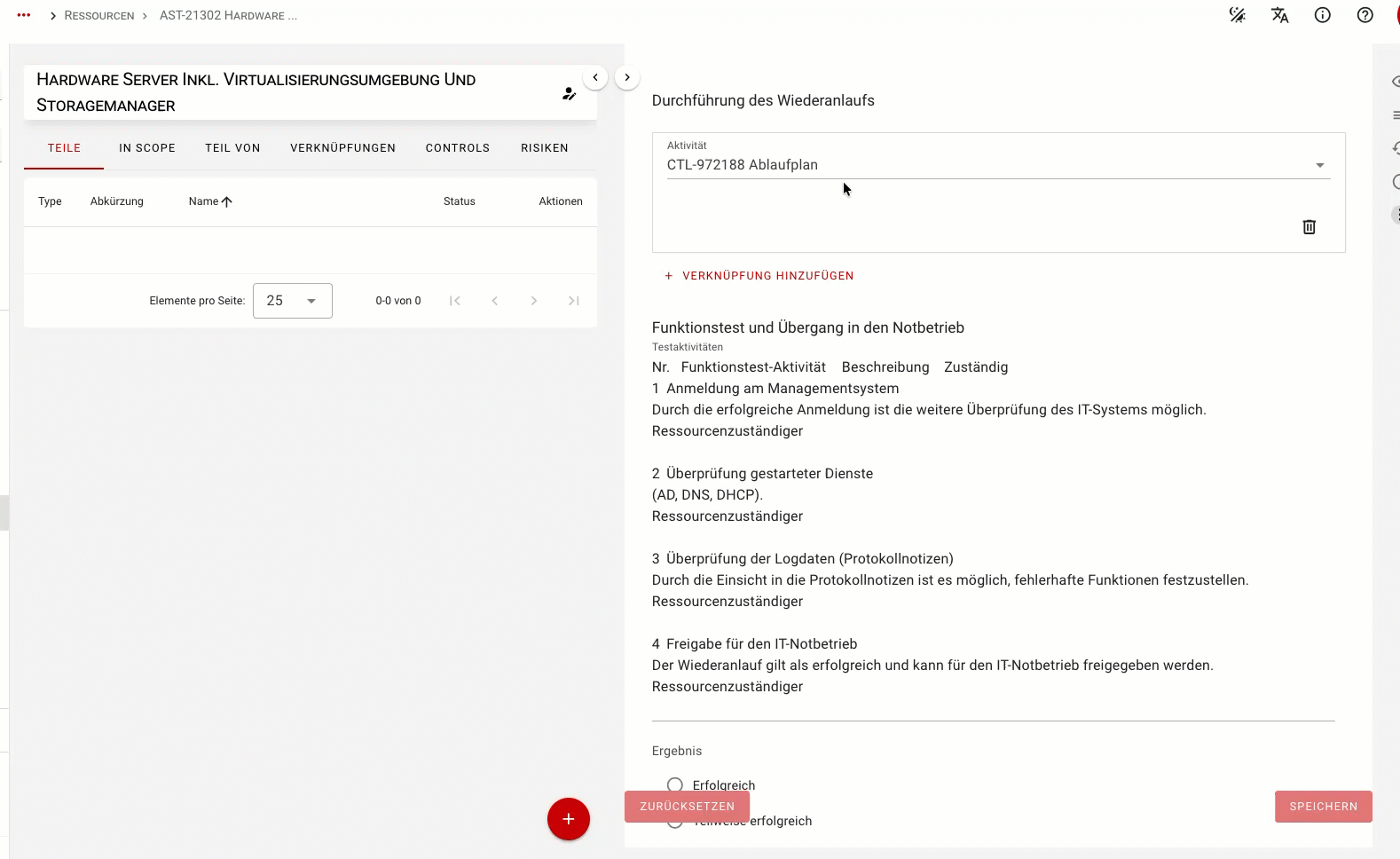
Task: Delete the CTL-972188 link with trash icon
Action: click(1309, 227)
